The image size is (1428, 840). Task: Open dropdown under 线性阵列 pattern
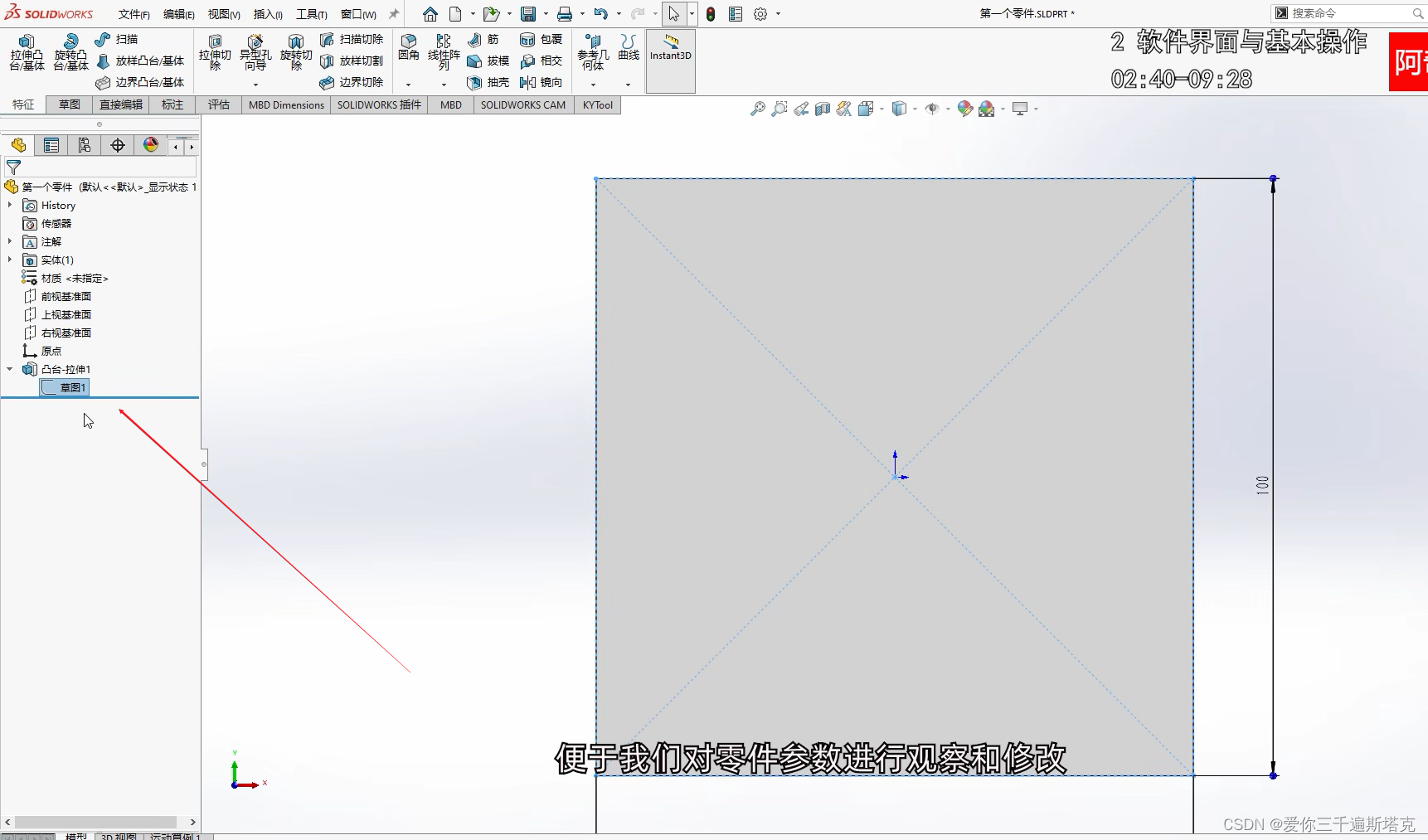click(x=444, y=85)
